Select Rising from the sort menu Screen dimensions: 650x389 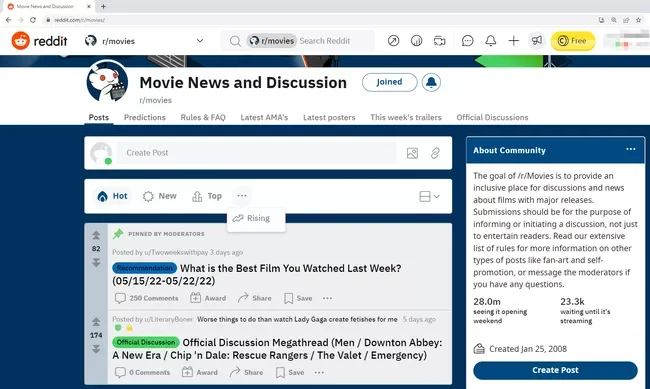(256, 218)
